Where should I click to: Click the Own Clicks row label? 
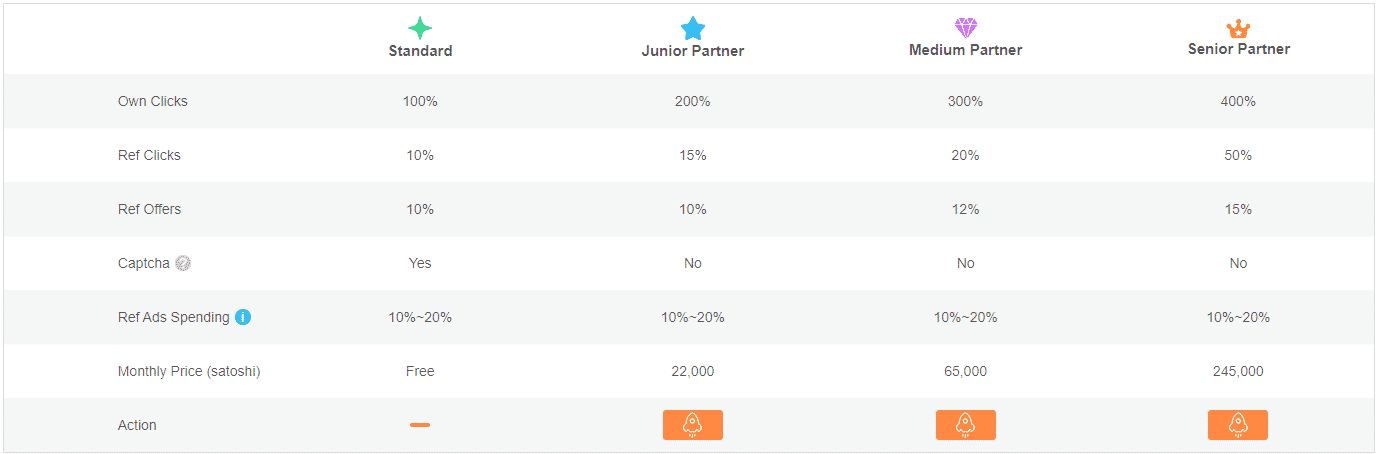tap(152, 101)
